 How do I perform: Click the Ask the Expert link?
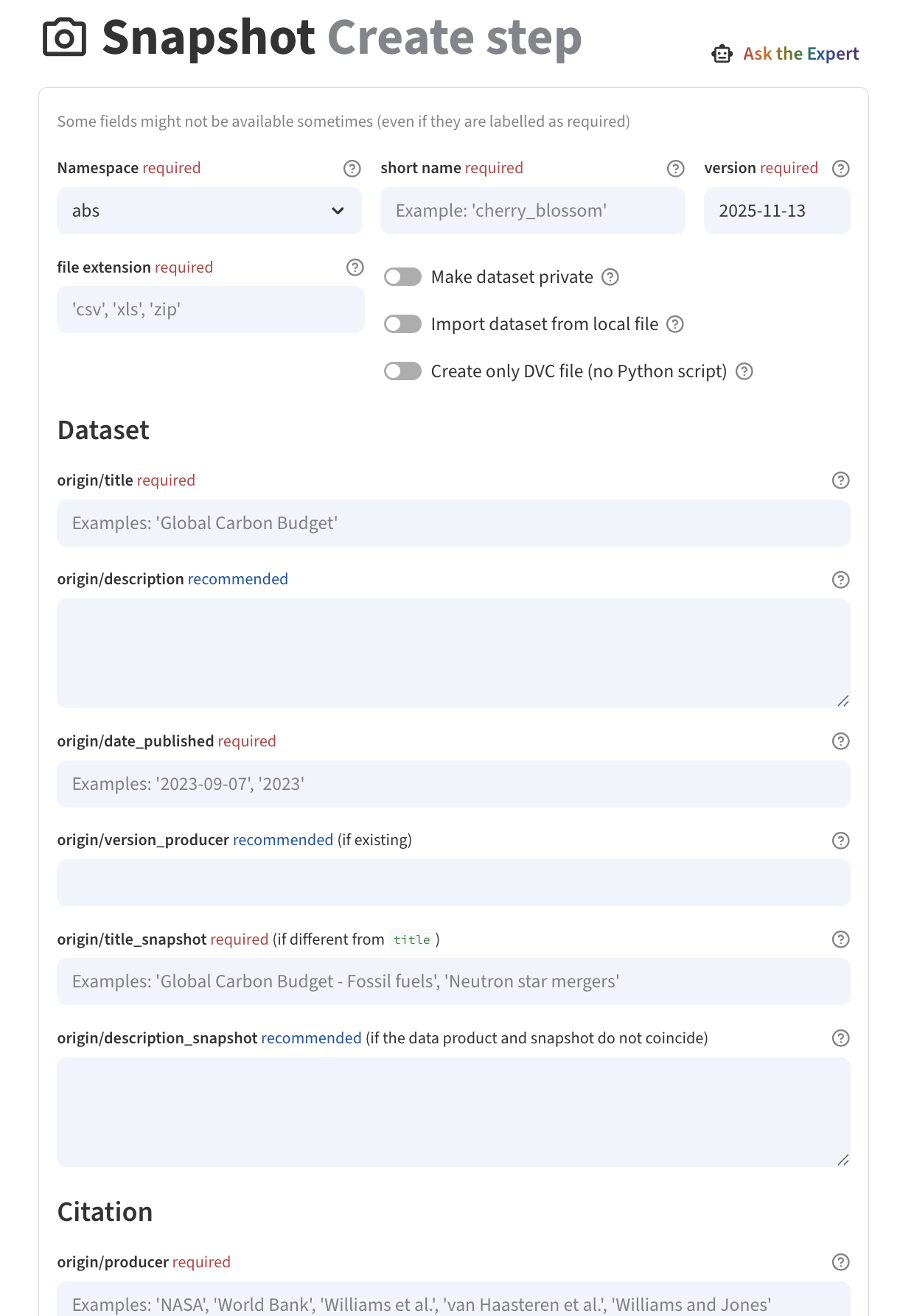pyautogui.click(x=801, y=54)
